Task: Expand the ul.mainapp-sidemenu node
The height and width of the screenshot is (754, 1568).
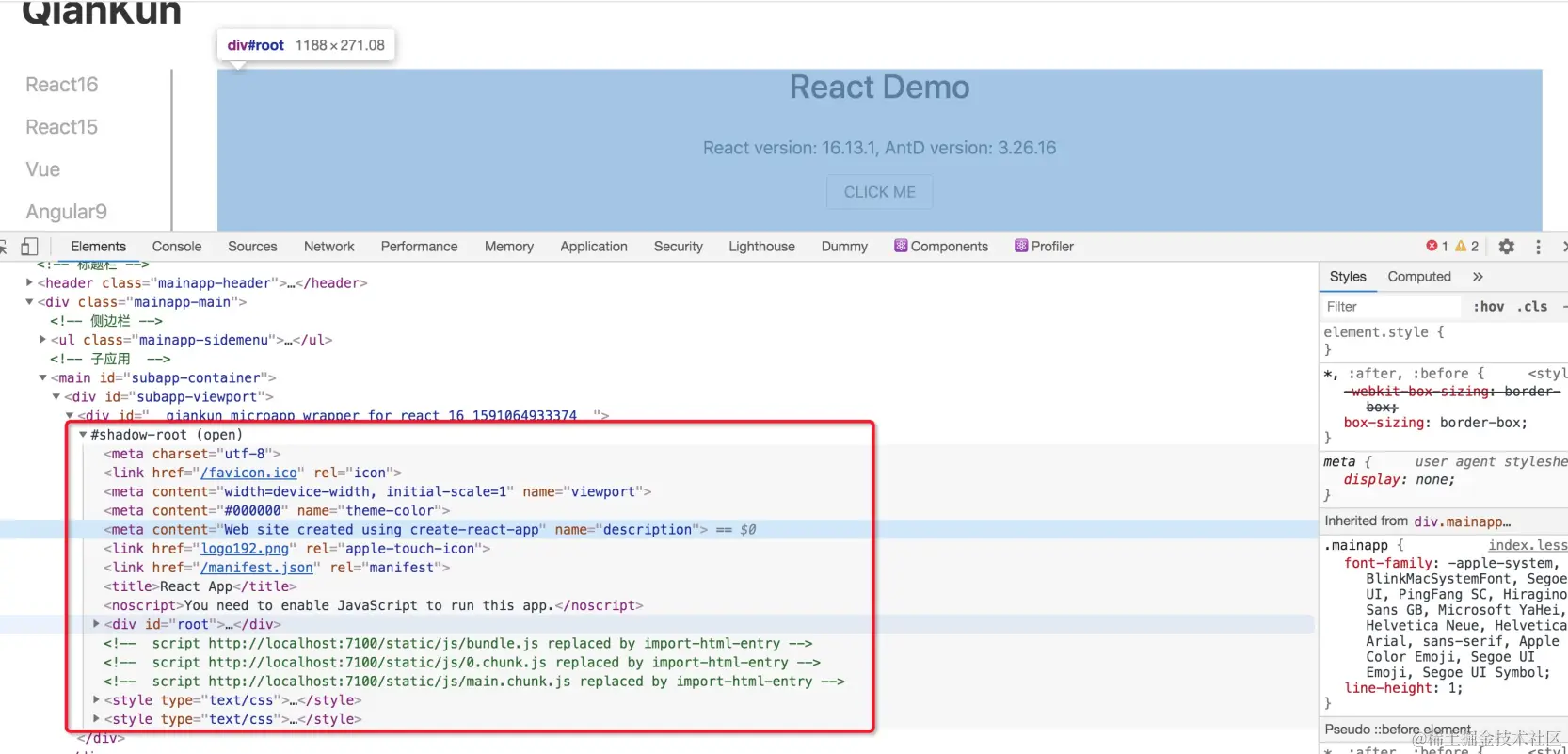Action: point(42,340)
